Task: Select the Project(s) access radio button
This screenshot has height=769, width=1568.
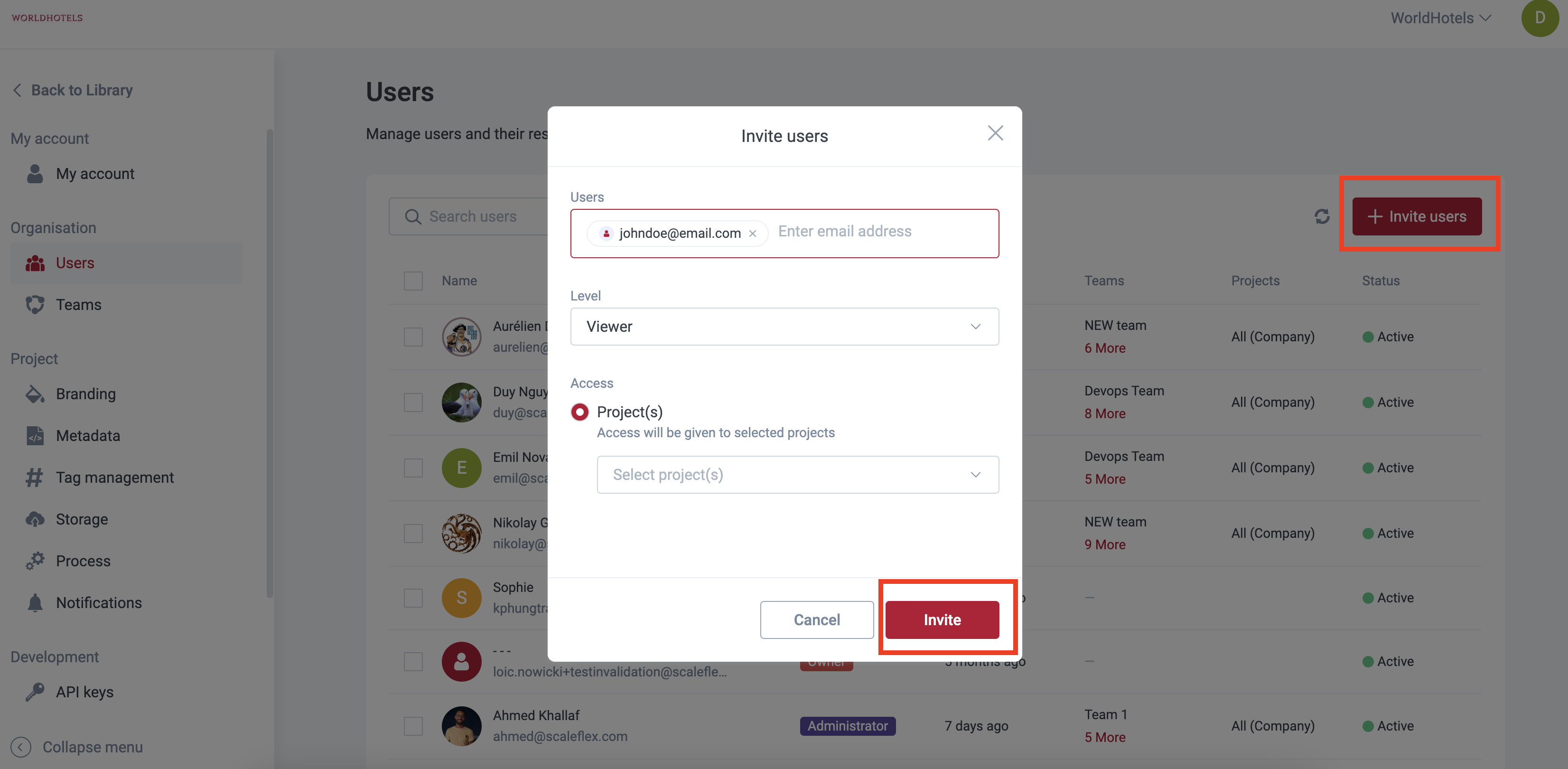Action: click(579, 412)
